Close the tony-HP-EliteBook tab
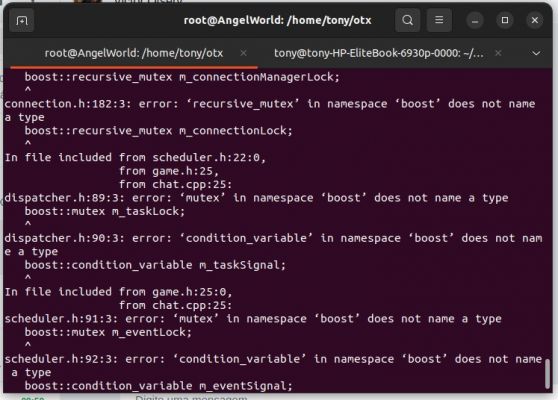This screenshot has height=400, width=558. click(x=498, y=53)
